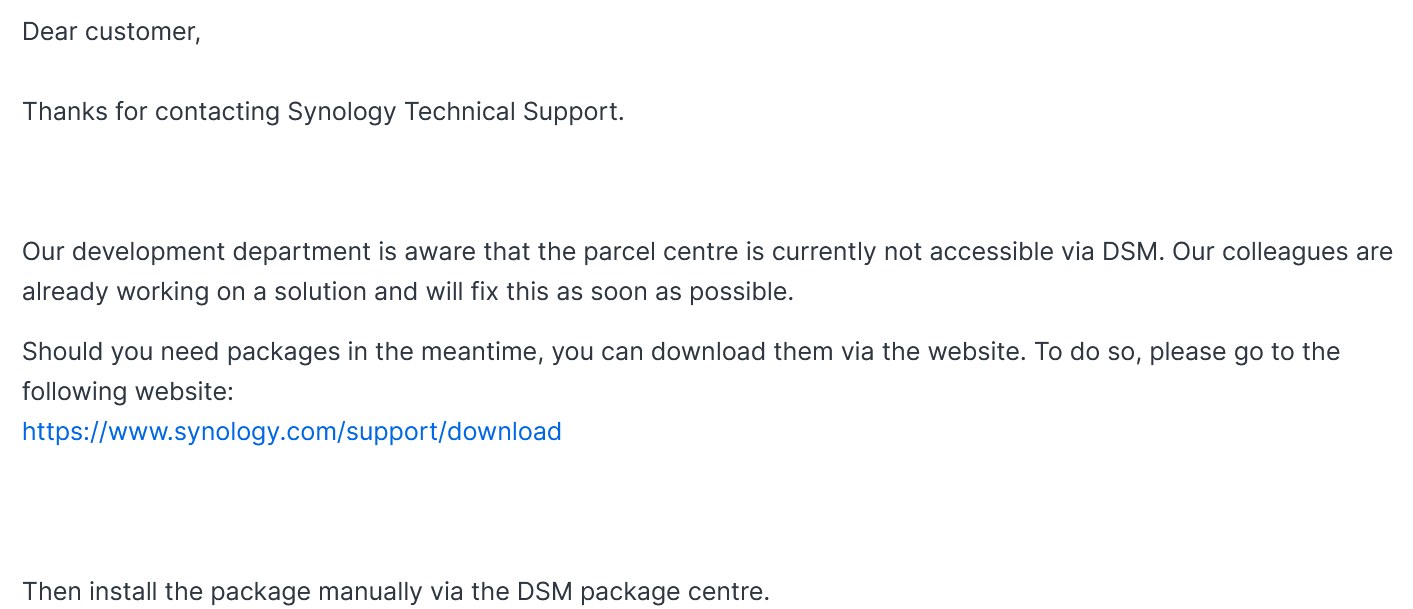Viewport: 1413px width, 609px height.
Task: Click the "Dear customer," greeting line
Action: 111,31
